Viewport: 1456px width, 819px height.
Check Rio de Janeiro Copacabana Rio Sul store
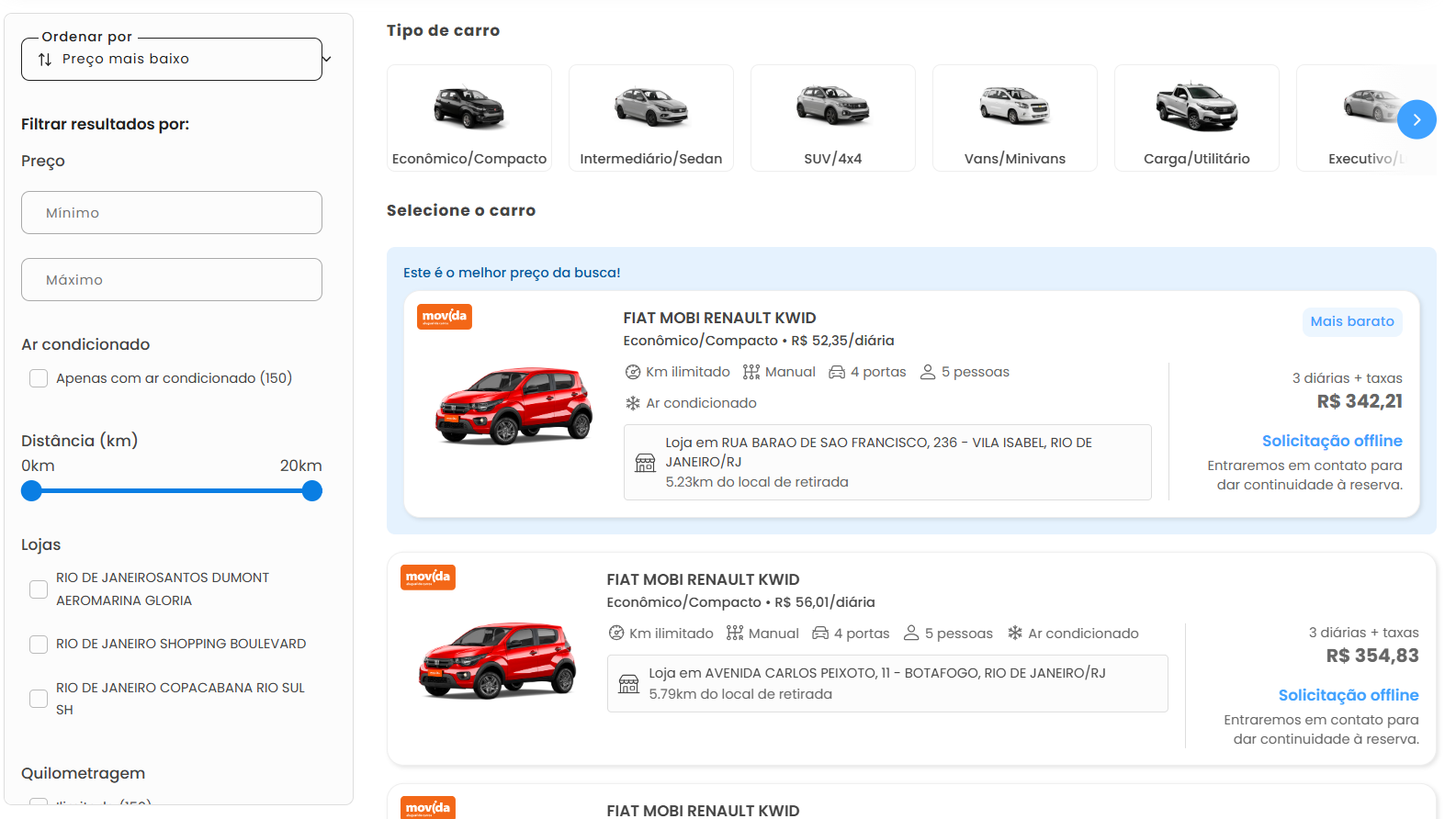point(39,699)
